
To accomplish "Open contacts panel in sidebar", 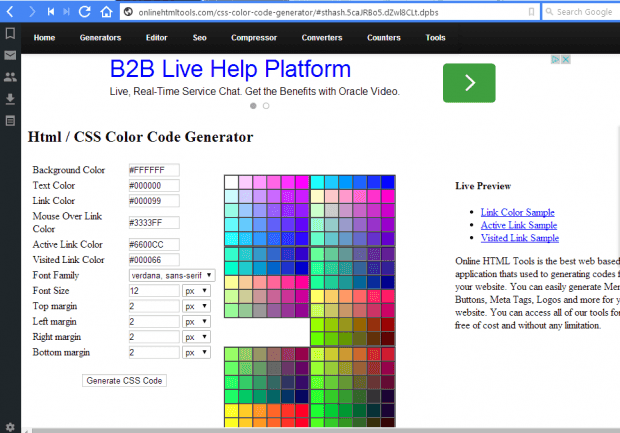I will (x=10, y=77).
